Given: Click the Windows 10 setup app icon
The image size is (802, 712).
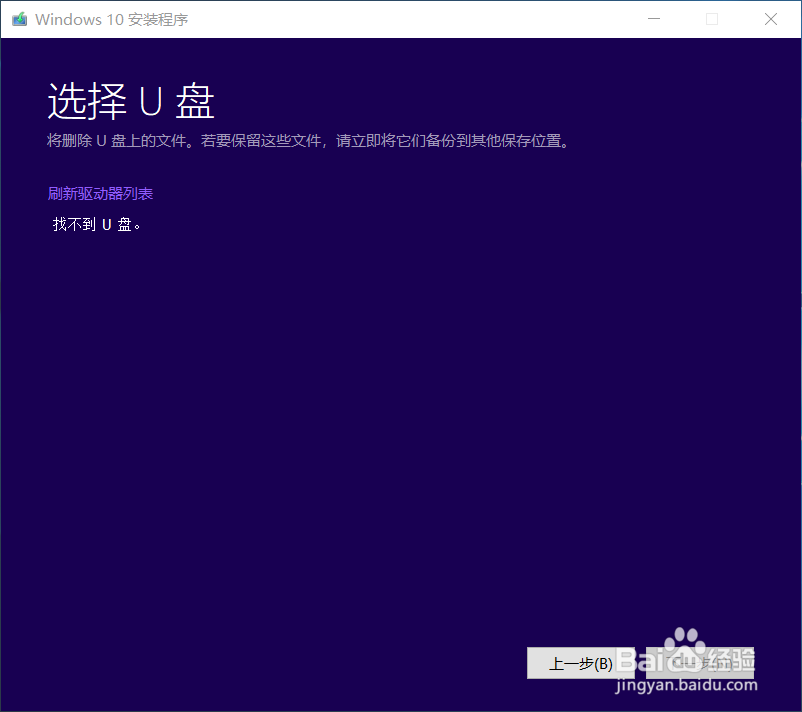Looking at the screenshot, I should [x=19, y=19].
